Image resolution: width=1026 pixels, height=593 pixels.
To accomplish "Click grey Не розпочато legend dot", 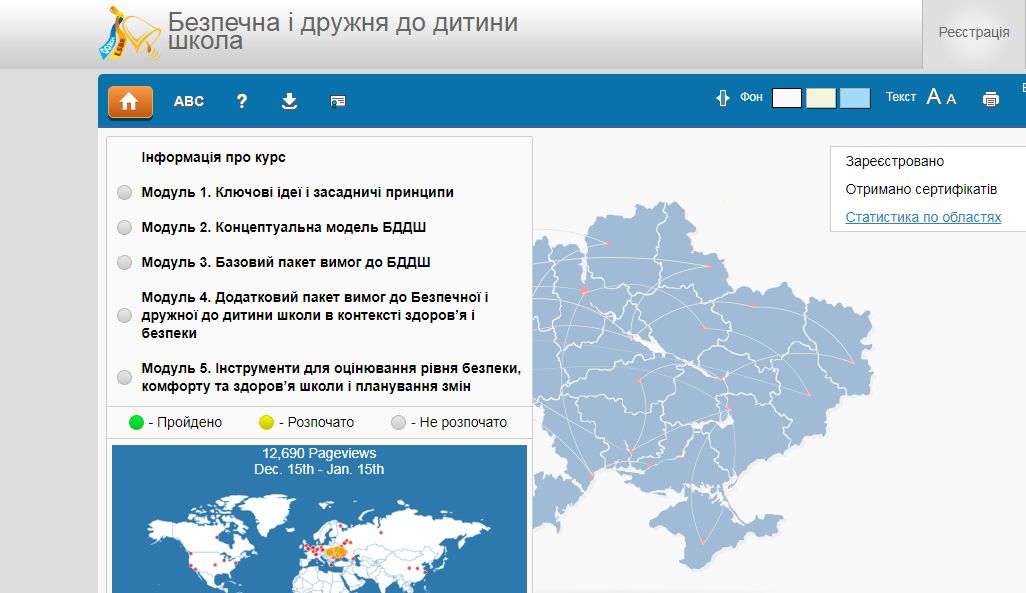I will 398,423.
